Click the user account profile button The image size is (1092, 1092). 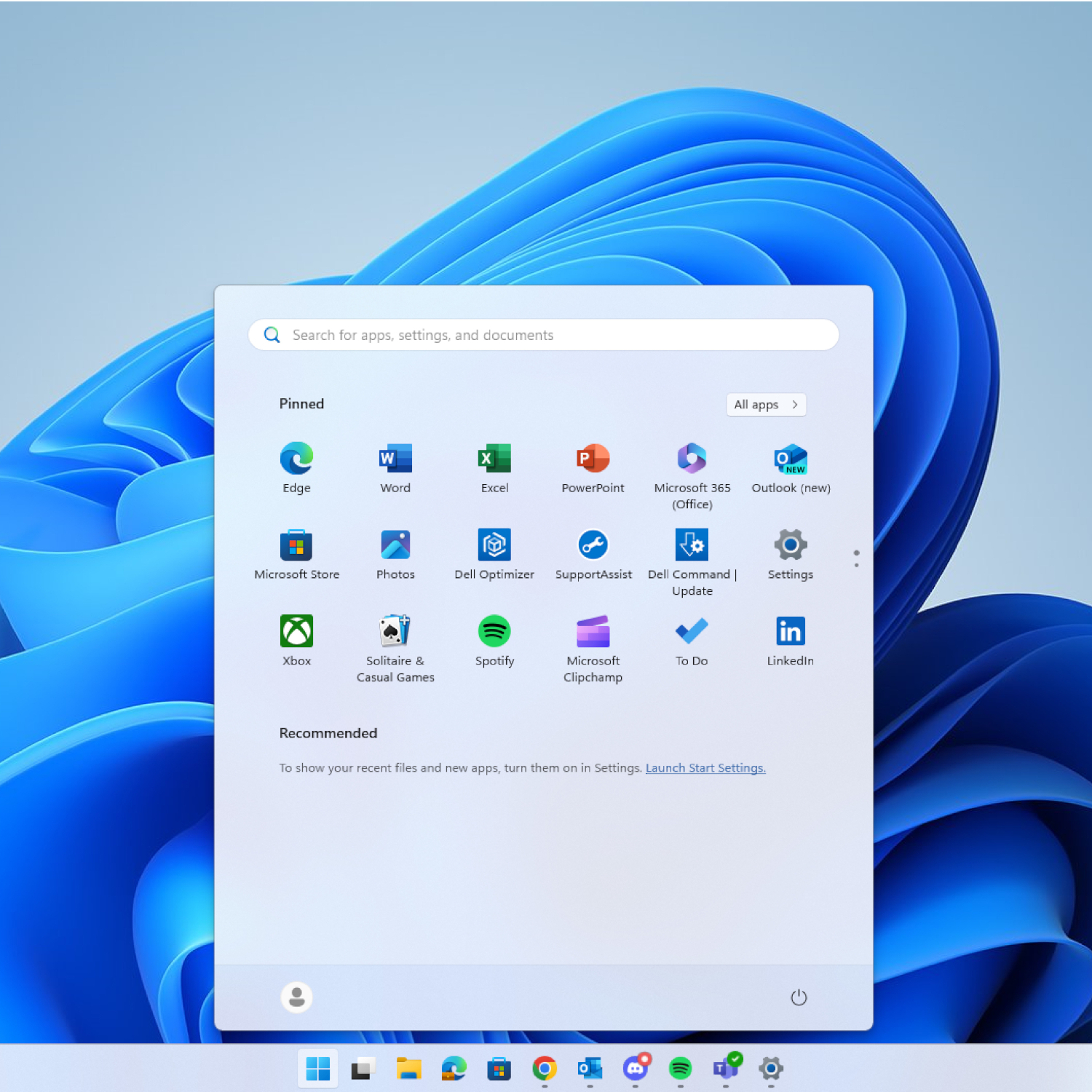(x=296, y=997)
